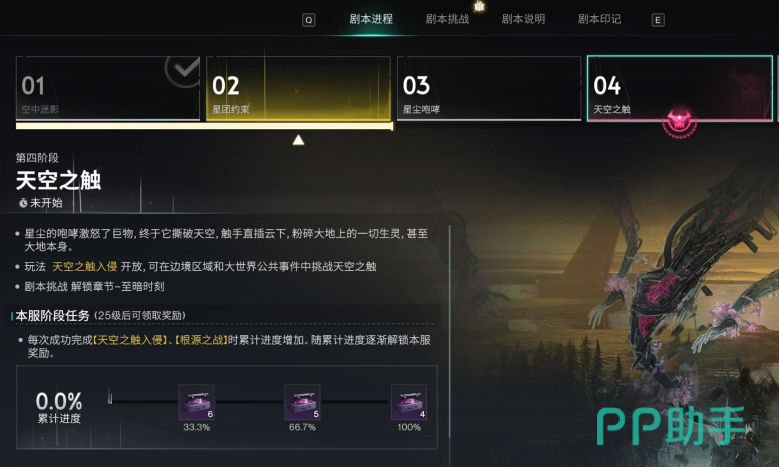Viewport: 779px width, 467px height.
Task: Select stage 02 星团约束 card
Action: click(299, 88)
